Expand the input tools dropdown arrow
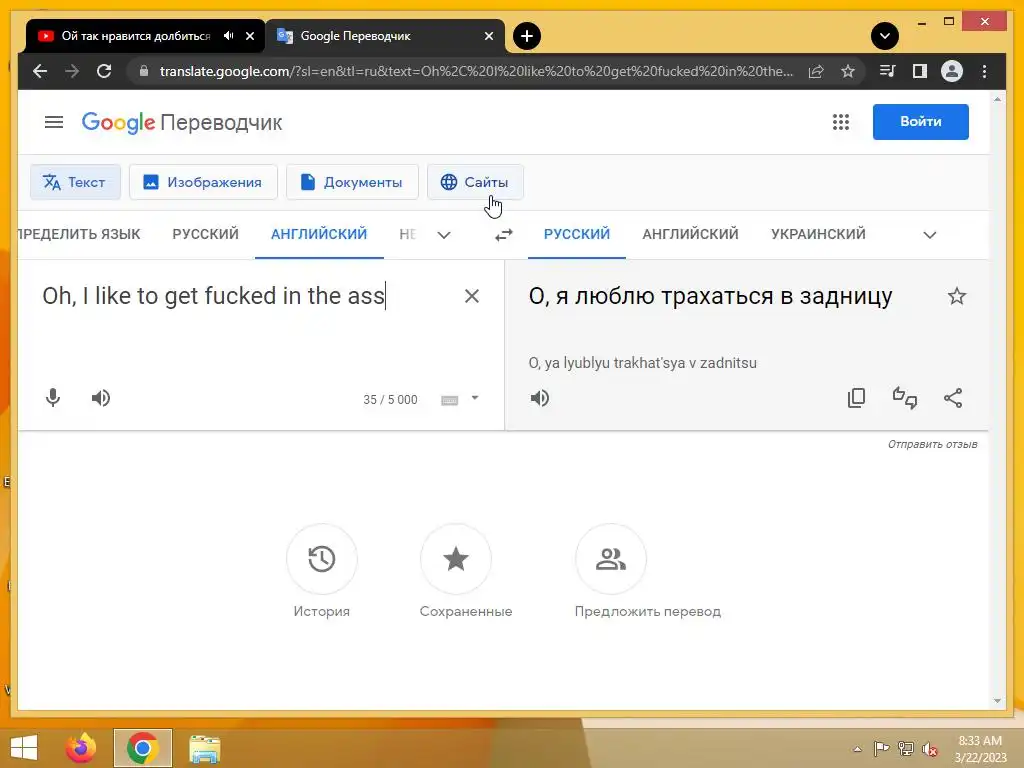The width and height of the screenshot is (1024, 768). coord(475,398)
